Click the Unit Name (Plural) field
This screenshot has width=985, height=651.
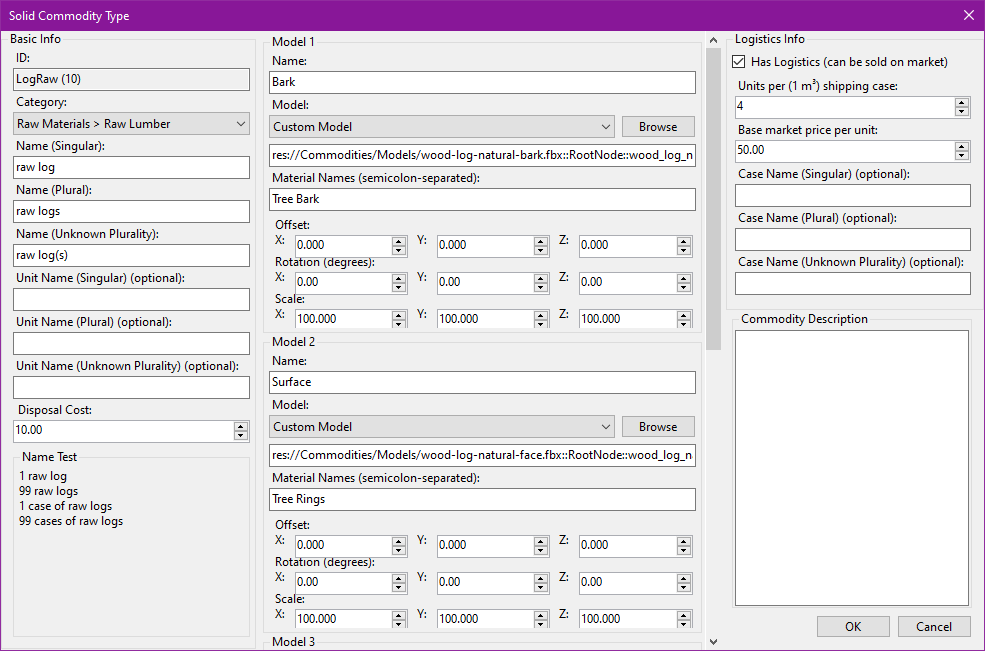coord(131,343)
